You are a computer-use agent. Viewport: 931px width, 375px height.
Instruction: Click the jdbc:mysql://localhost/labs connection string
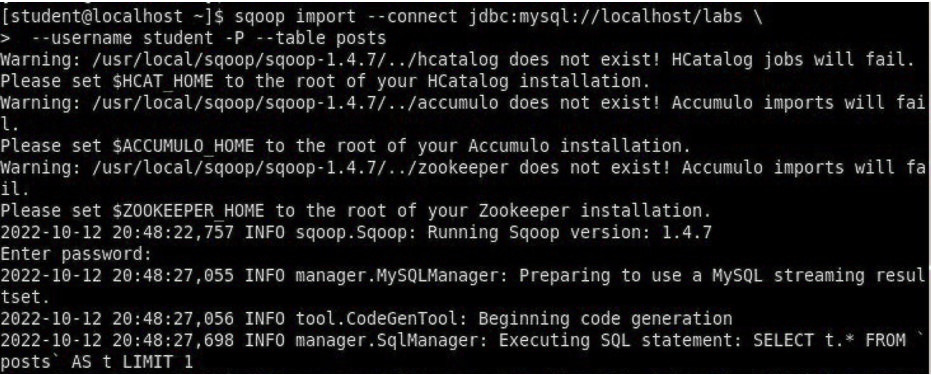[x=601, y=16]
